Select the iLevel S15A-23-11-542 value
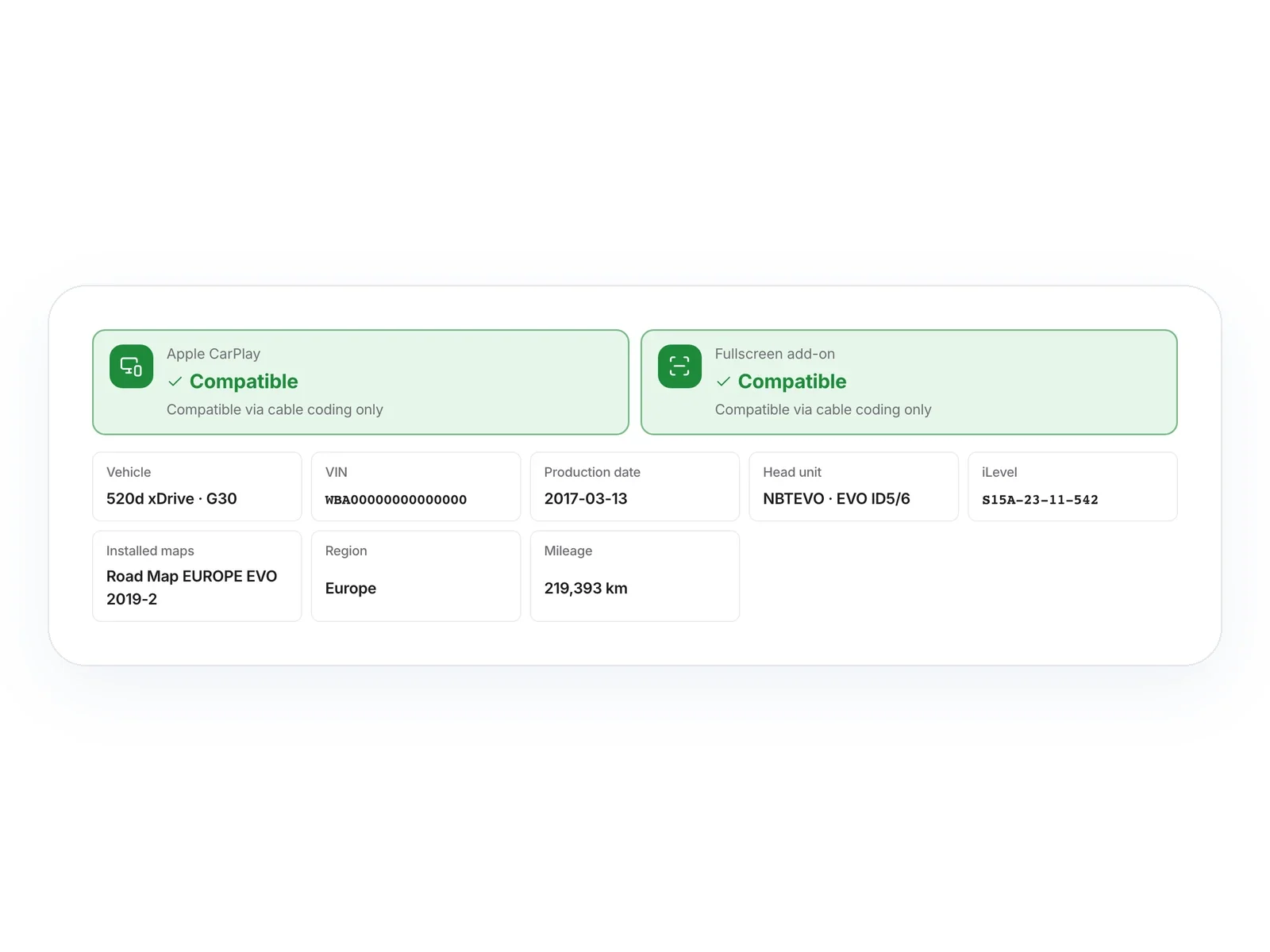Screen dimensions: 1270x952 coord(1040,500)
